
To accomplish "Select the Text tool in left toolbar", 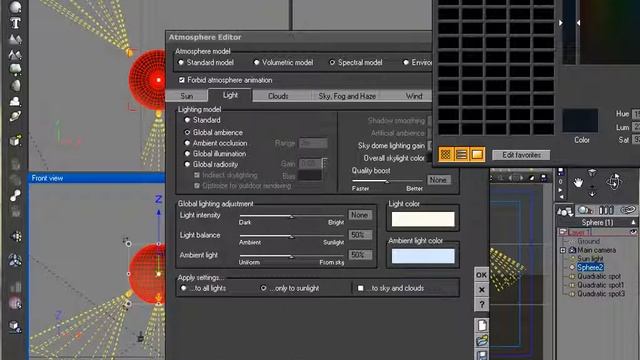I will [x=16, y=23].
